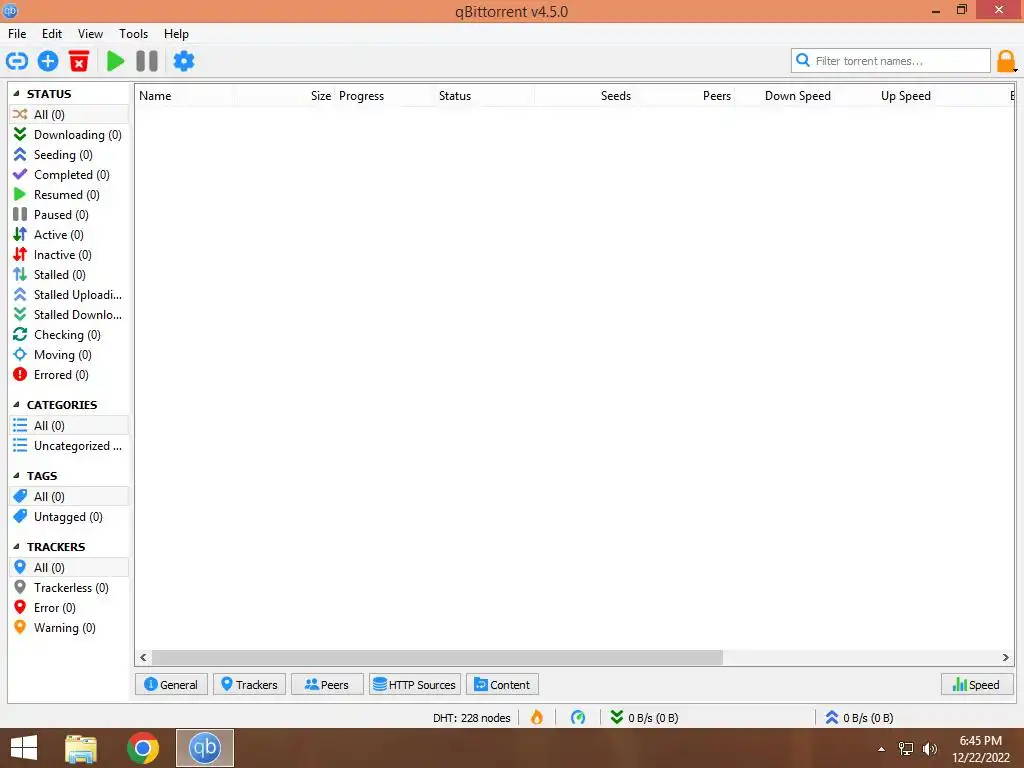The image size is (1024, 768).
Task: Click the Resumed filter green play icon
Action: point(20,195)
